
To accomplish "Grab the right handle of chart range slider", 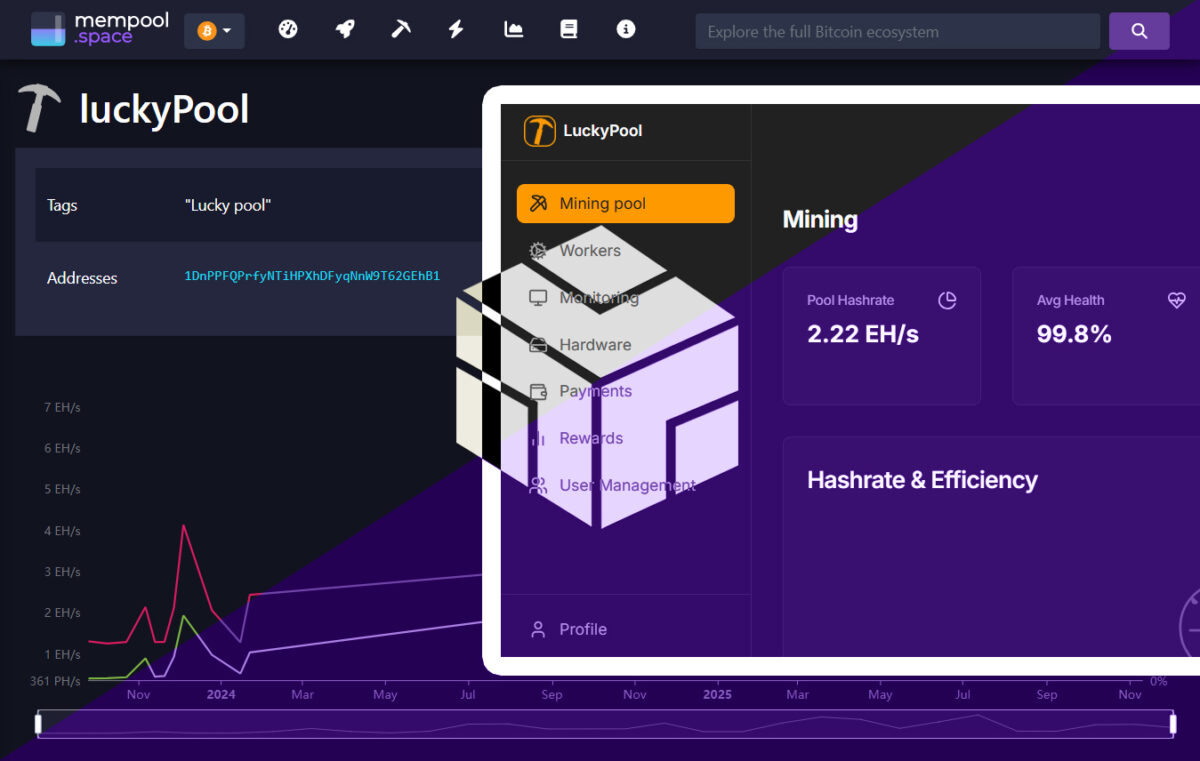I will point(1173,723).
